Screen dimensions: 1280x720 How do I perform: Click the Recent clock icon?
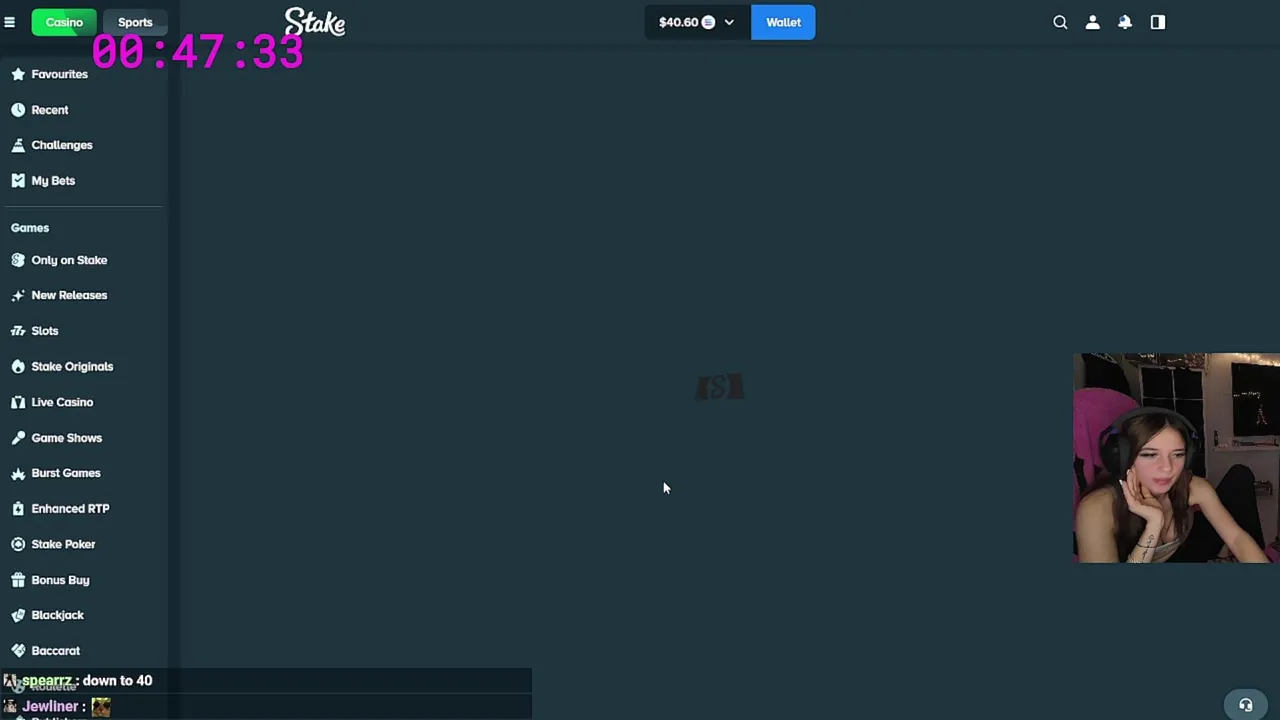(18, 110)
